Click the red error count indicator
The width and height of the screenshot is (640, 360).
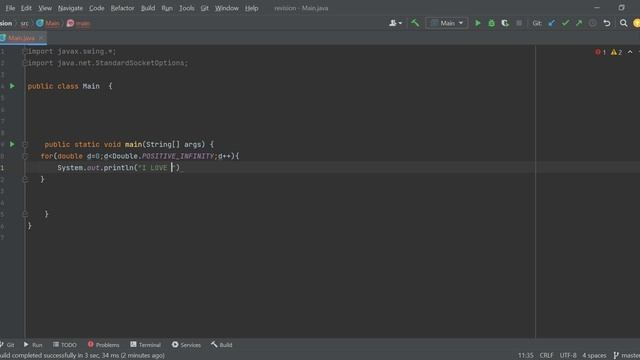[x=600, y=52]
